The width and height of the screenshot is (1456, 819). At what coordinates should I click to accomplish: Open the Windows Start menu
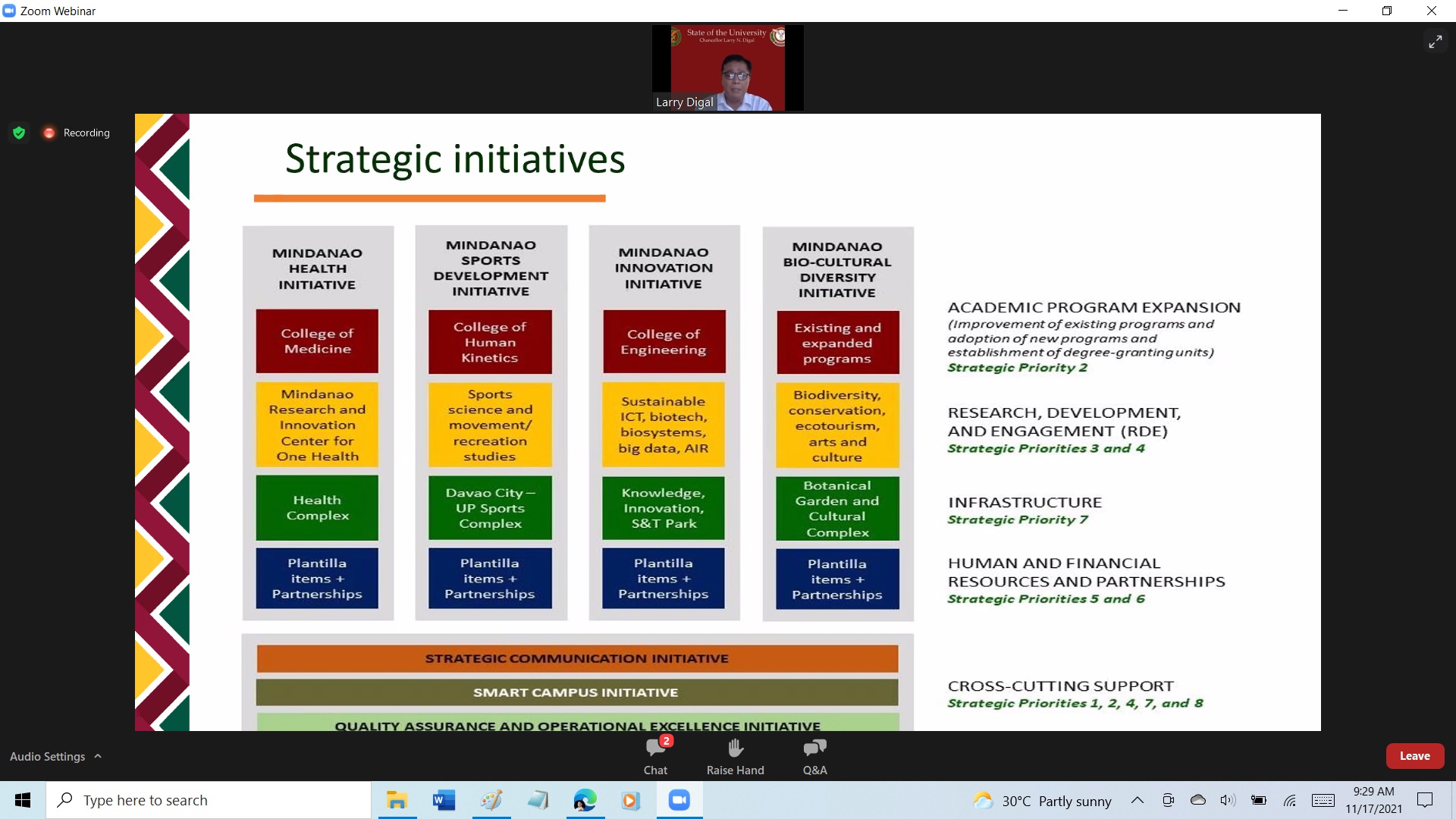tap(23, 800)
